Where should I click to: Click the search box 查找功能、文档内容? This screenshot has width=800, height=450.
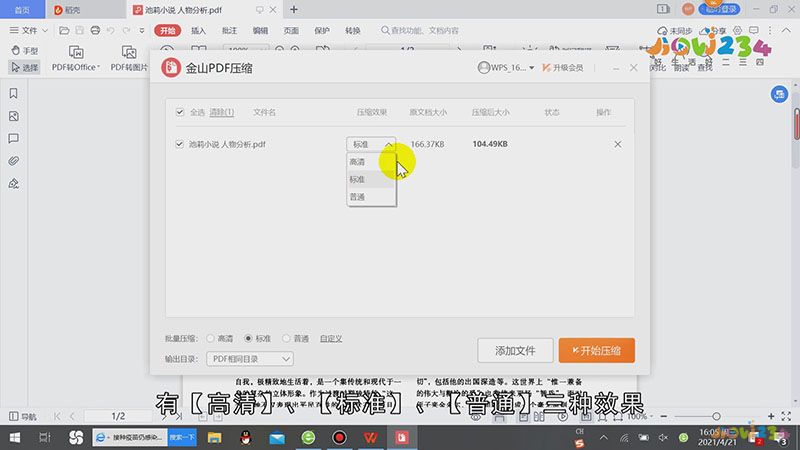pyautogui.click(x=420, y=31)
